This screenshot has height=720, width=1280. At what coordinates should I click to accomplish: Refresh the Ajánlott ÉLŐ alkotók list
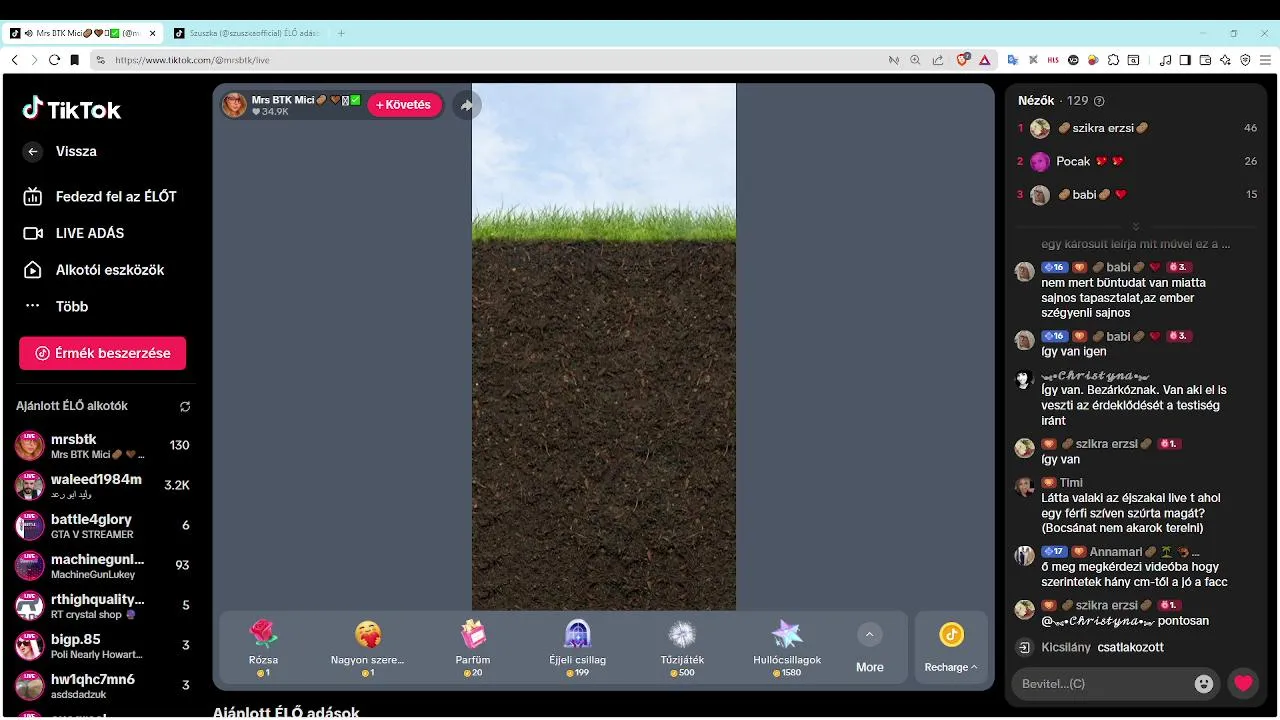185,407
